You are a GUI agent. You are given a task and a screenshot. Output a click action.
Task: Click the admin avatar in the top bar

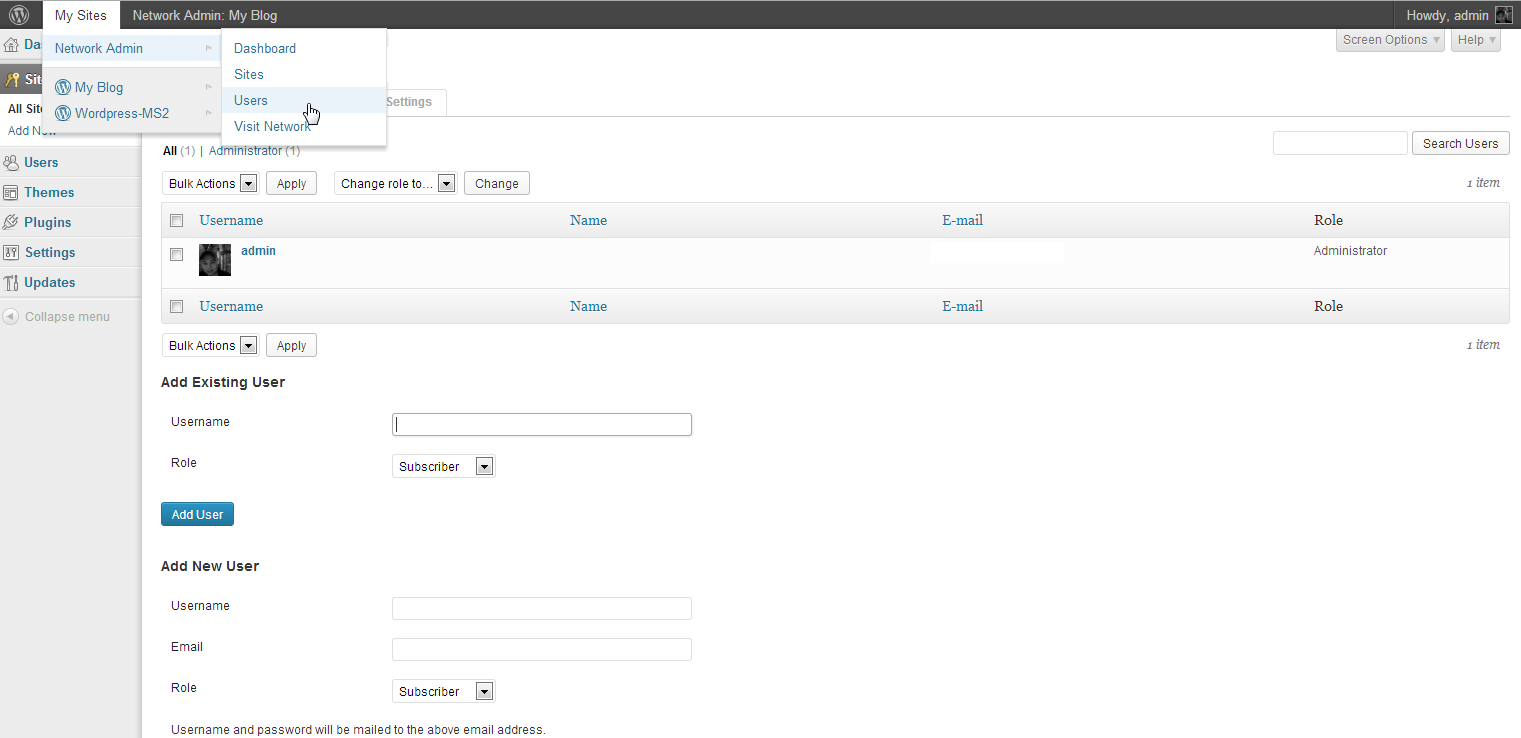(1503, 15)
